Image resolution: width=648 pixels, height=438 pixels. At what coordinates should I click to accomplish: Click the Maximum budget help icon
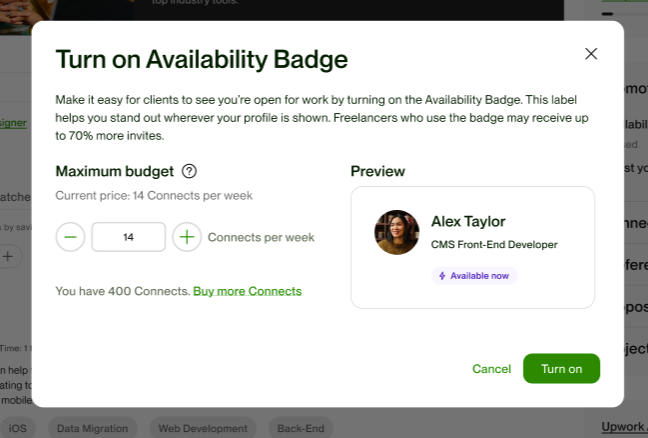point(189,171)
